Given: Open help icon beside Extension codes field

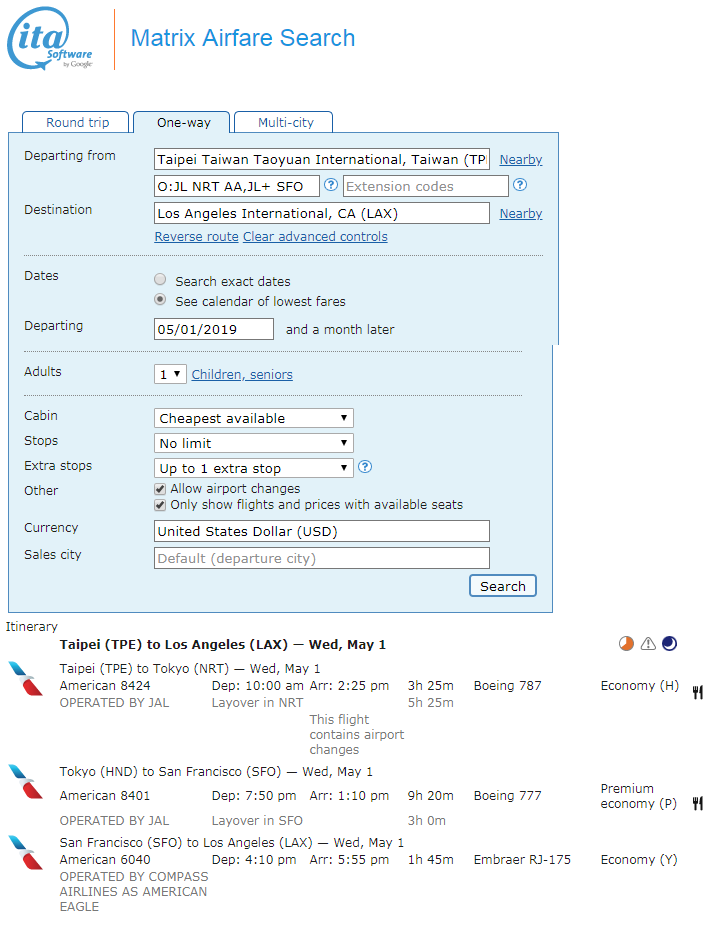Looking at the screenshot, I should click(520, 185).
